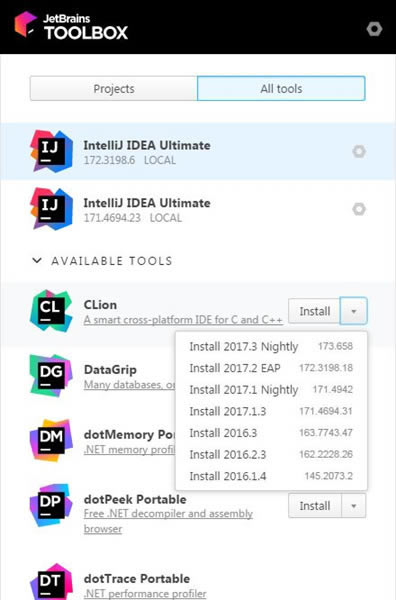
Task: Click the IntelliJ IDEA 172.3198.6 icon
Action: [51, 151]
